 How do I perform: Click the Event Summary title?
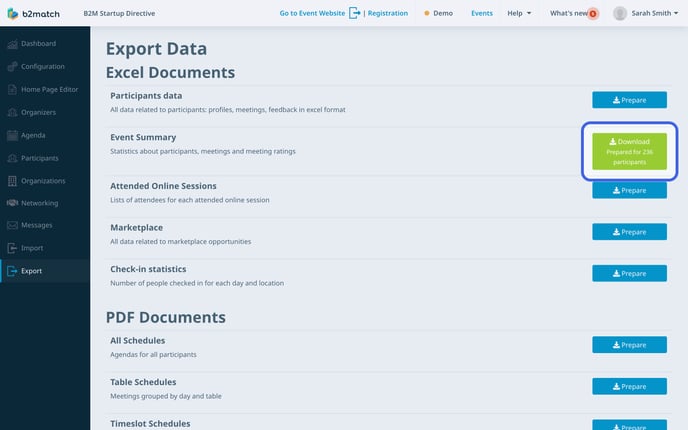pos(143,137)
